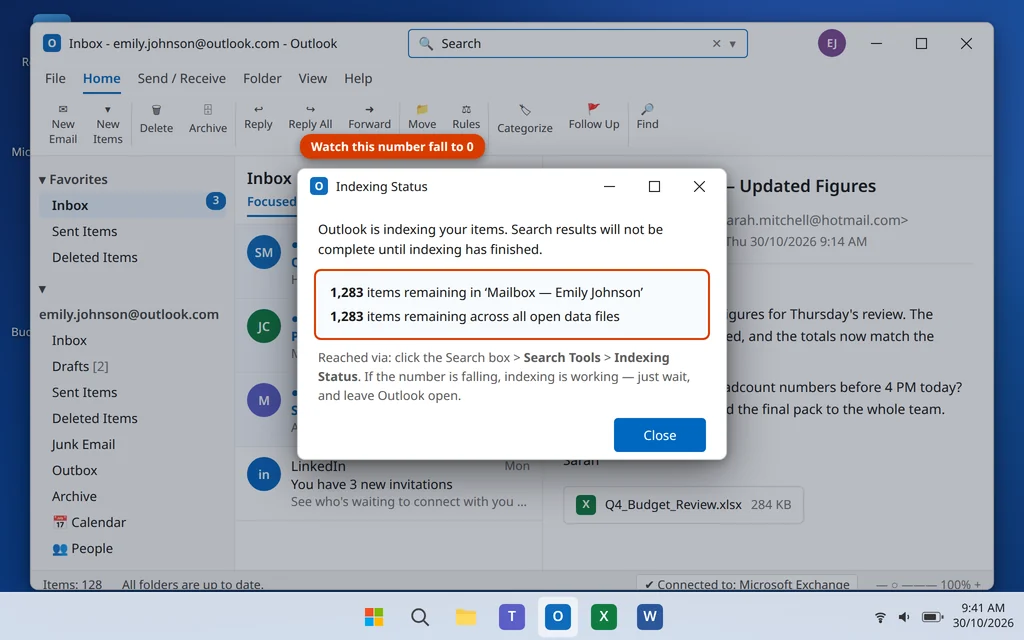Click the zoom out minus button
This screenshot has width=1024, height=640.
point(880,585)
